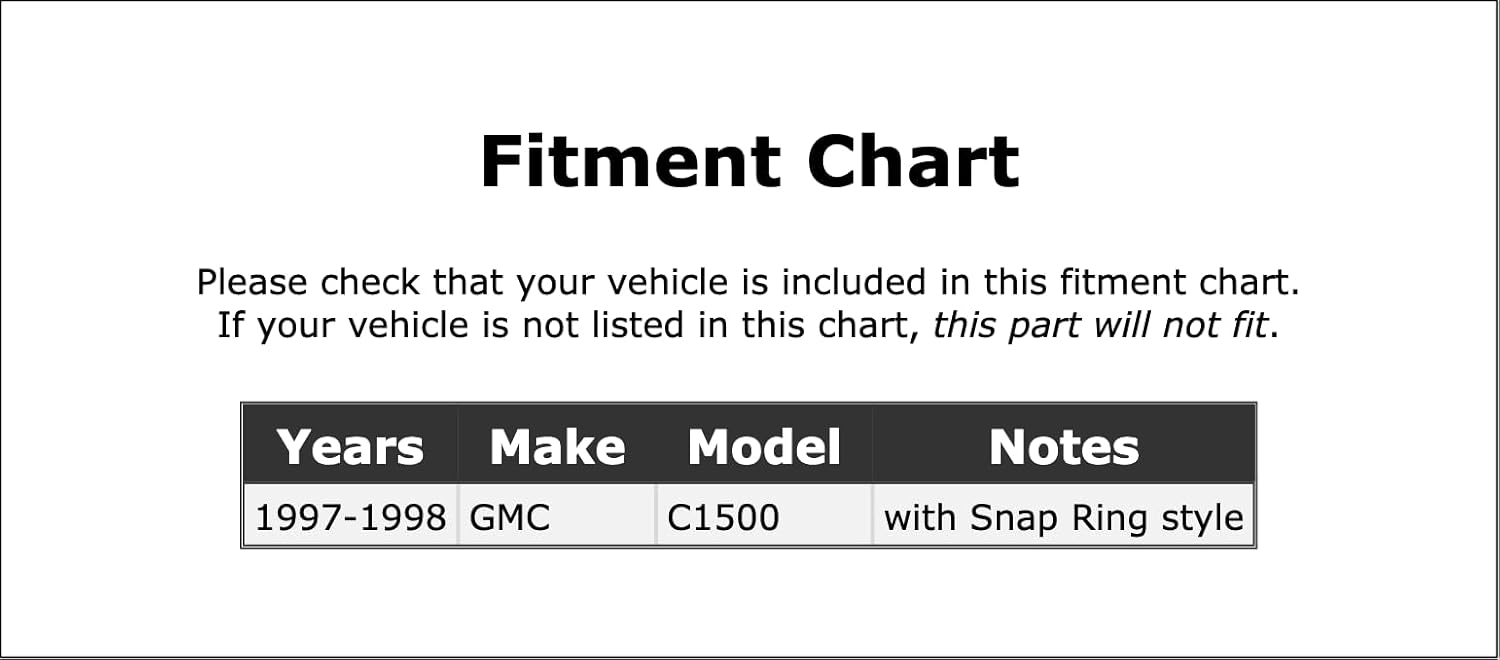Select the Years column header
This screenshot has height=660, width=1500.
click(350, 446)
